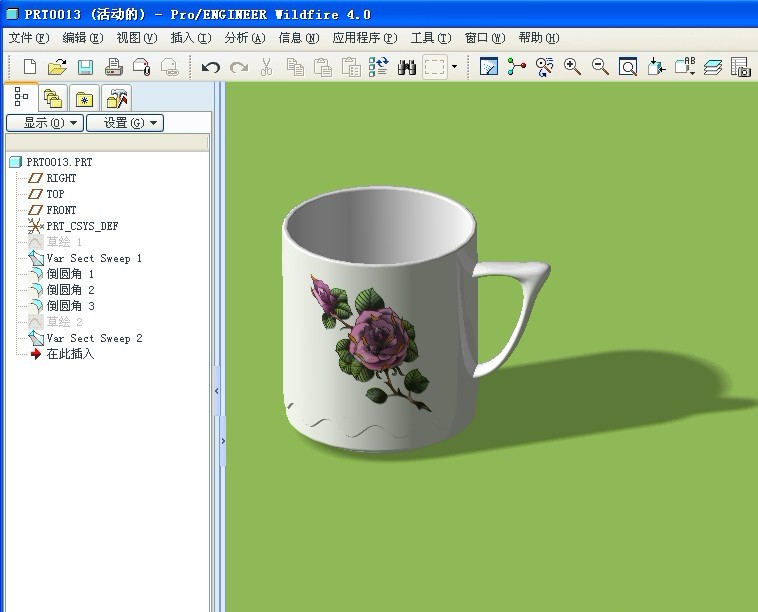Screen dimensions: 758x612
Task: Open the 帮助(H) menu
Action: pos(539,38)
